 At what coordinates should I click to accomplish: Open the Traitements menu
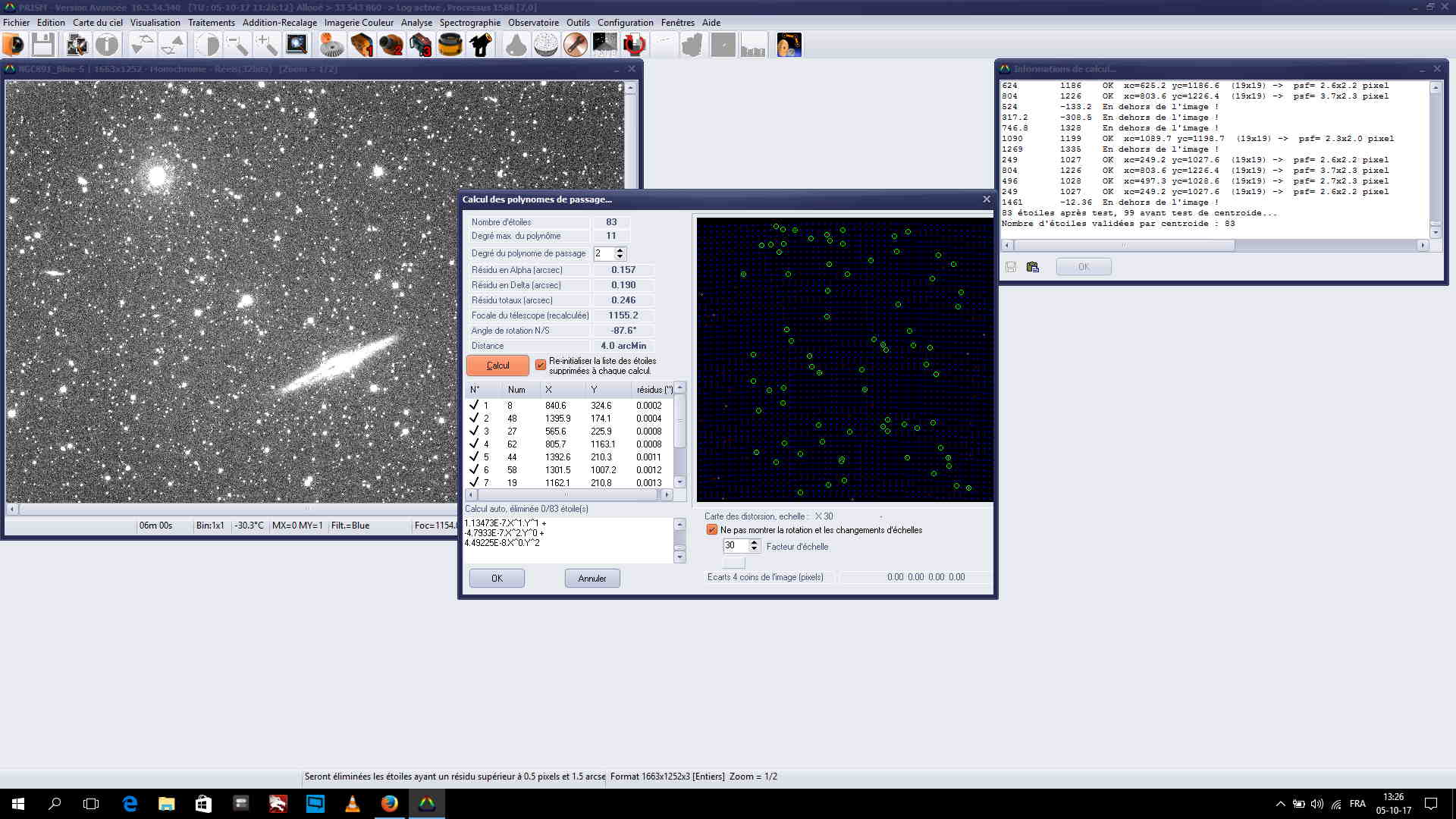click(x=211, y=23)
